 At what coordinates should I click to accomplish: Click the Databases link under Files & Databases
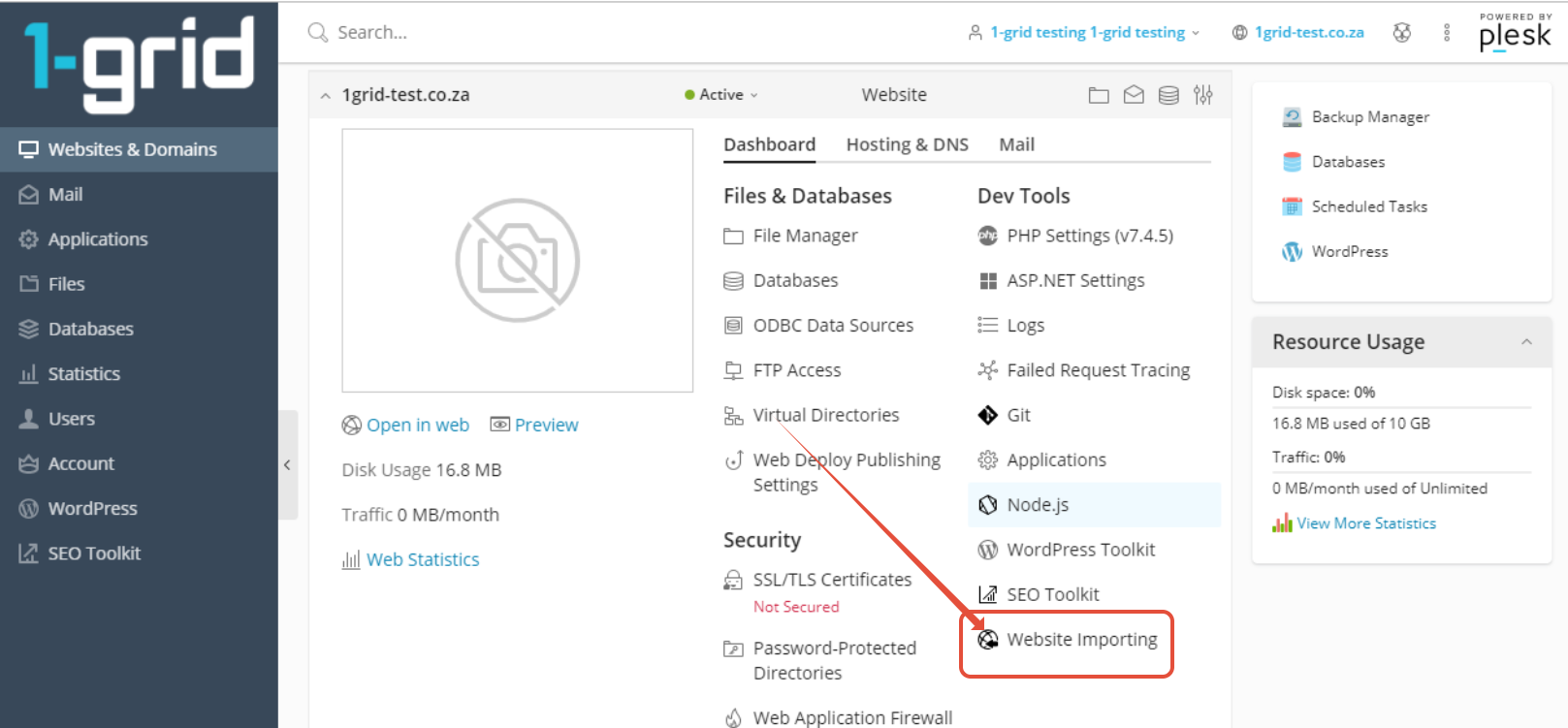795,281
